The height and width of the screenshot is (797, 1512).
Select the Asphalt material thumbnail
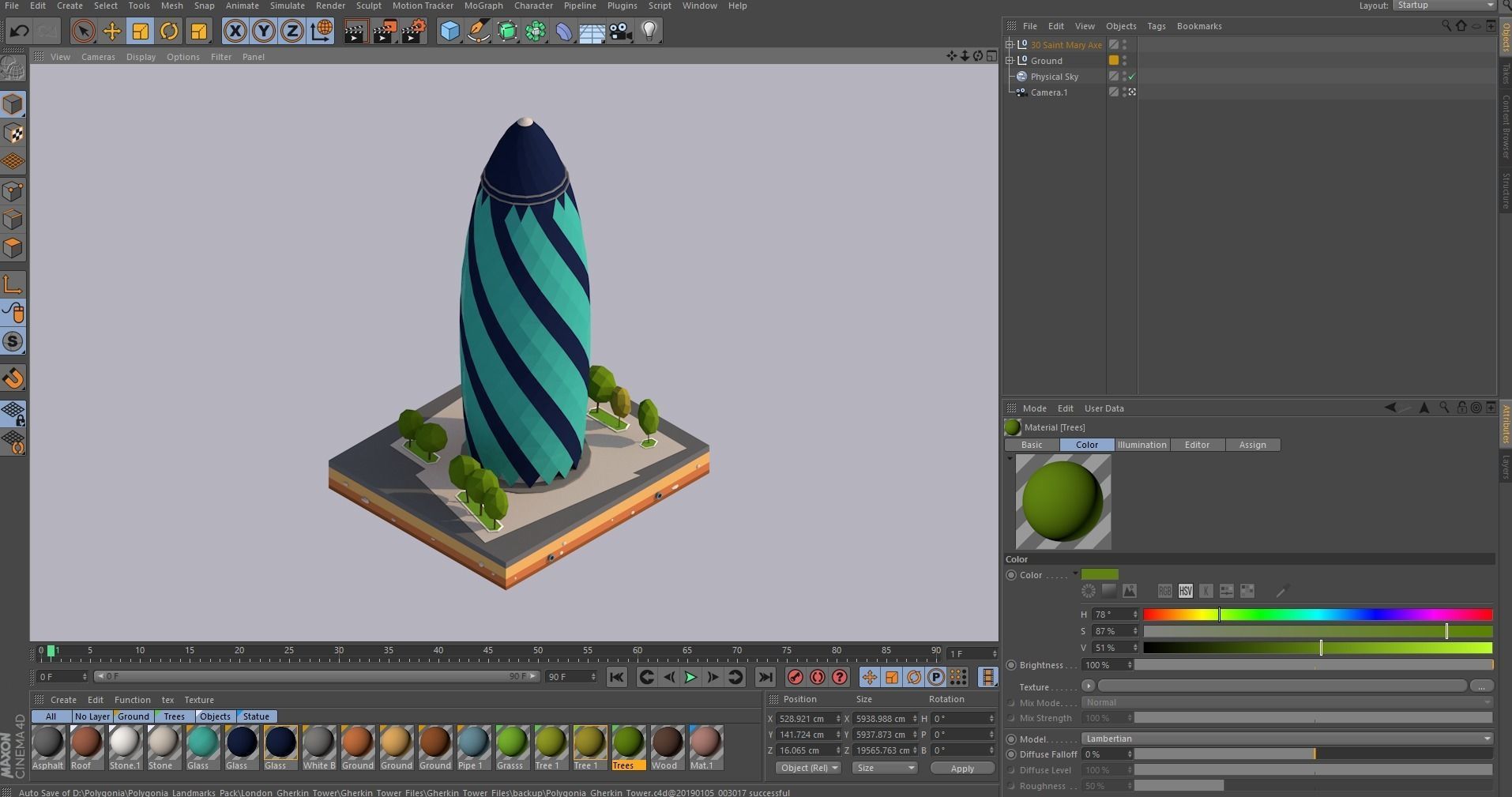48,747
